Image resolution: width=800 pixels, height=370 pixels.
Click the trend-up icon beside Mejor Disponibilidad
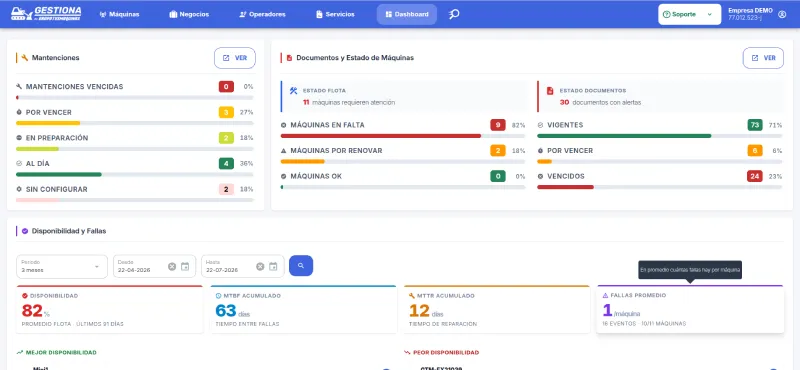[x=20, y=352]
